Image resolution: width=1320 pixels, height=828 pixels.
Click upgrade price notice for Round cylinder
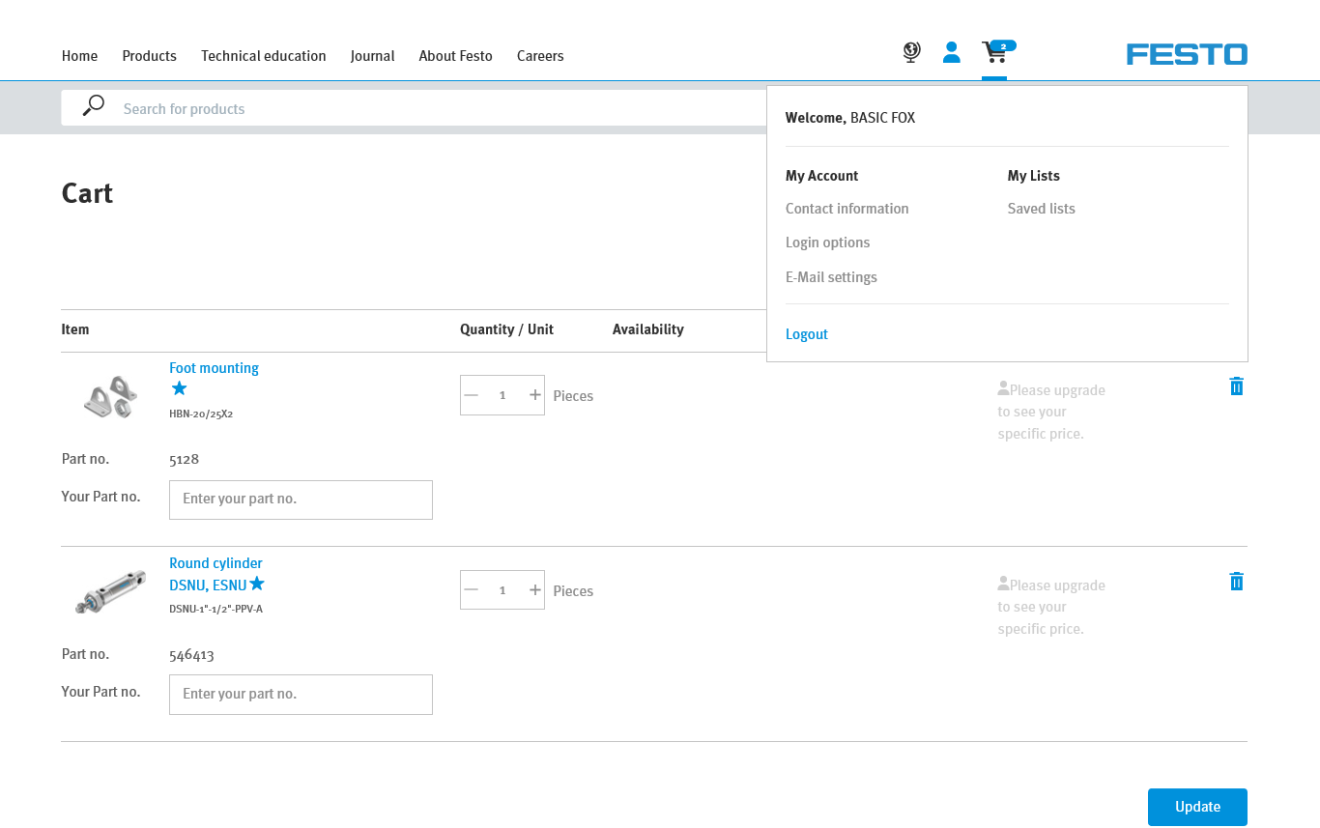click(1051, 607)
